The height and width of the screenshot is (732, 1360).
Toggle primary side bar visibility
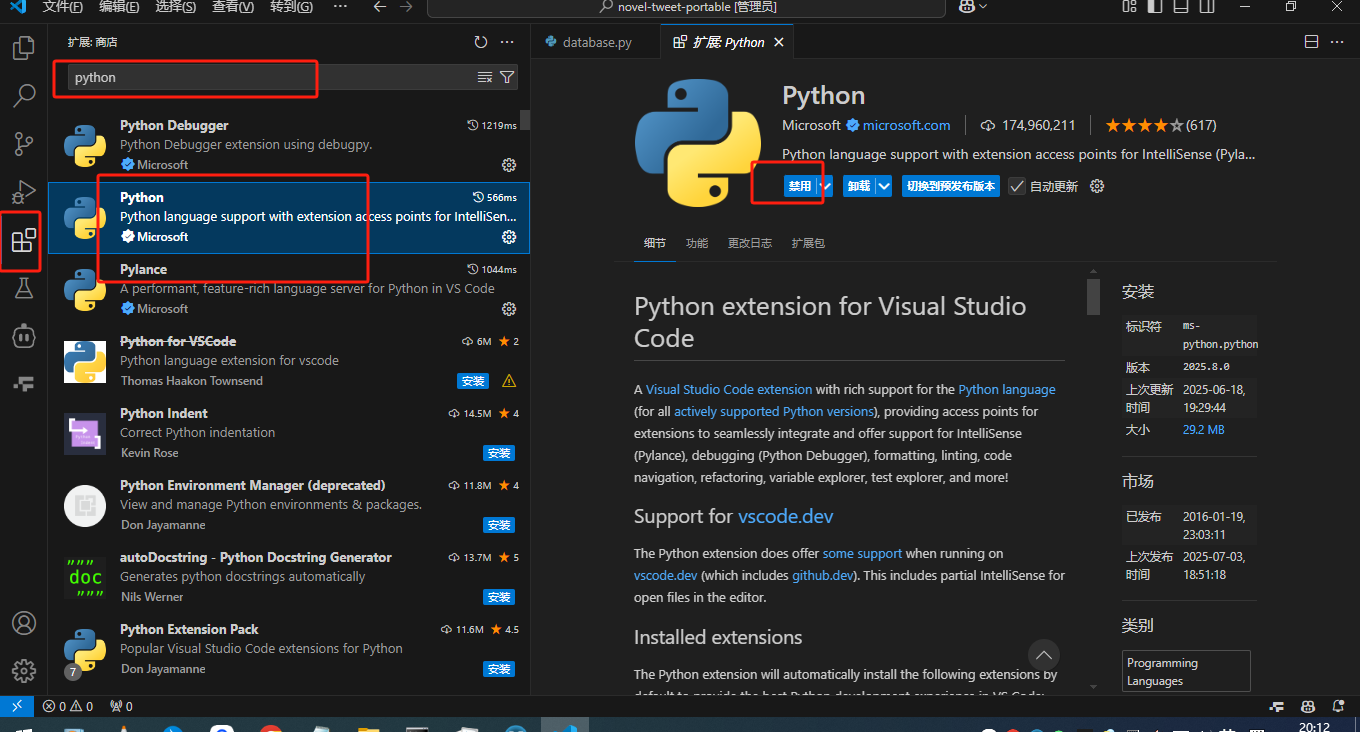pyautogui.click(x=1155, y=7)
